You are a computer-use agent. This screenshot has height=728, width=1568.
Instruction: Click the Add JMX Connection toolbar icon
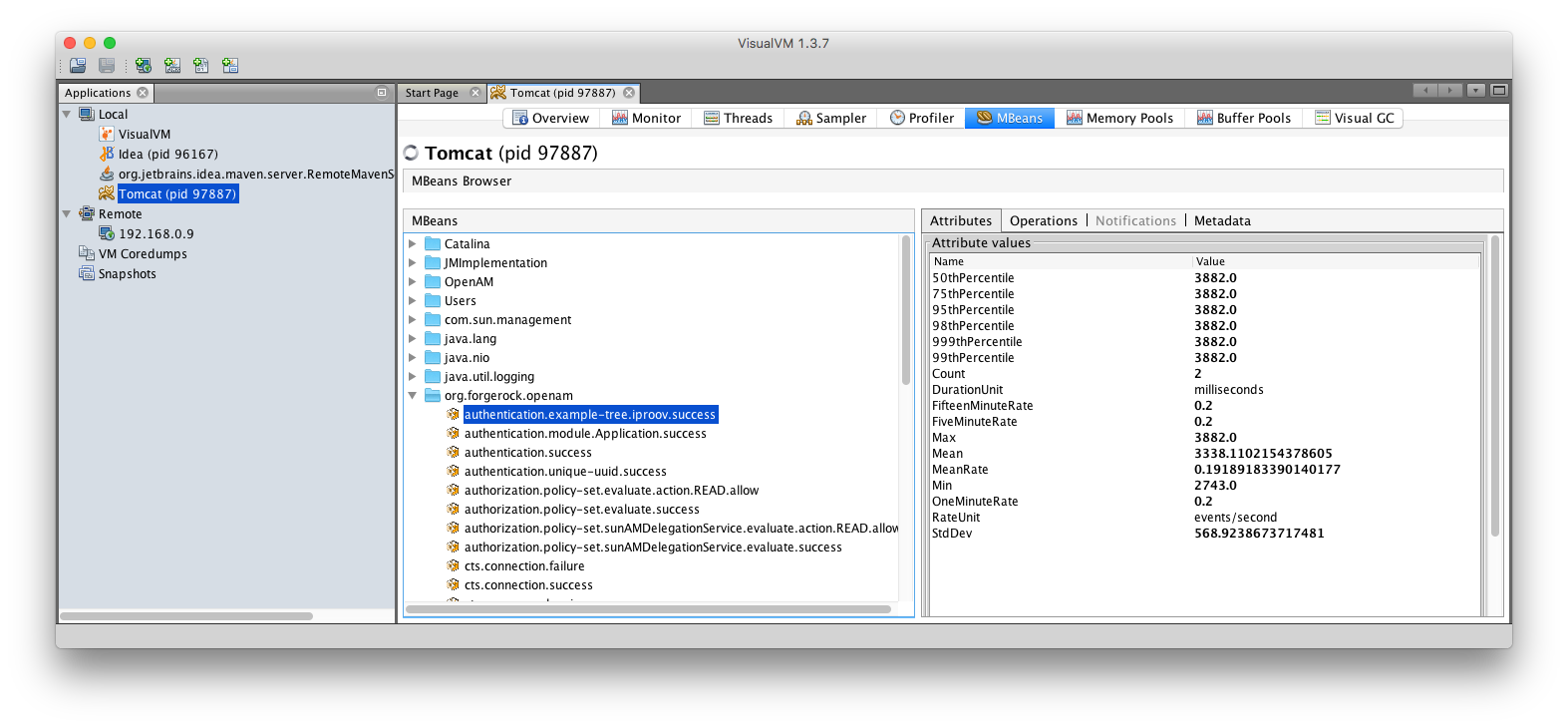[x=172, y=66]
